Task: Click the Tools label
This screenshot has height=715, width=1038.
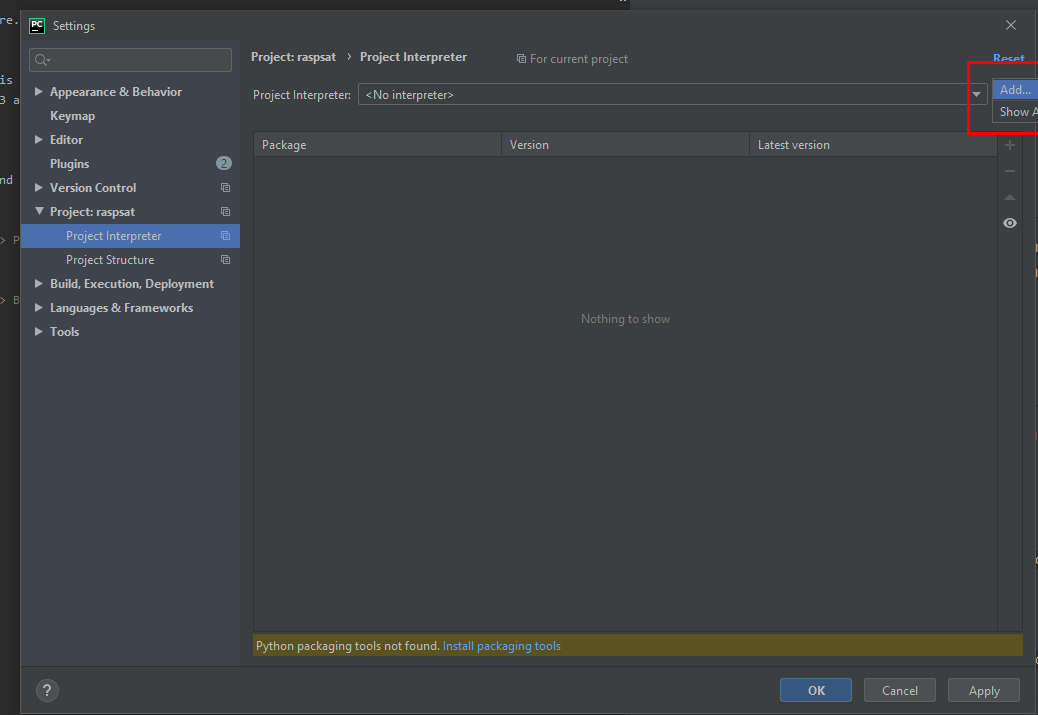Action: pyautogui.click(x=64, y=332)
